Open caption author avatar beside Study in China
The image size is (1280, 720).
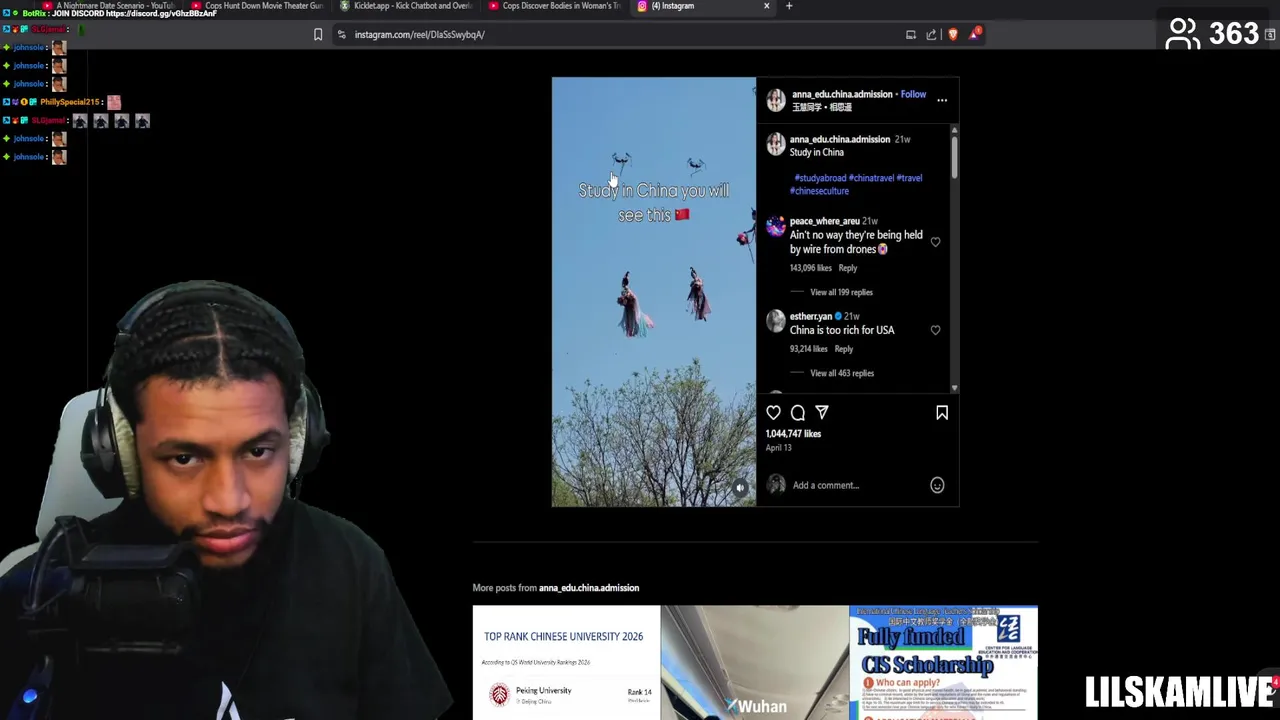click(776, 144)
